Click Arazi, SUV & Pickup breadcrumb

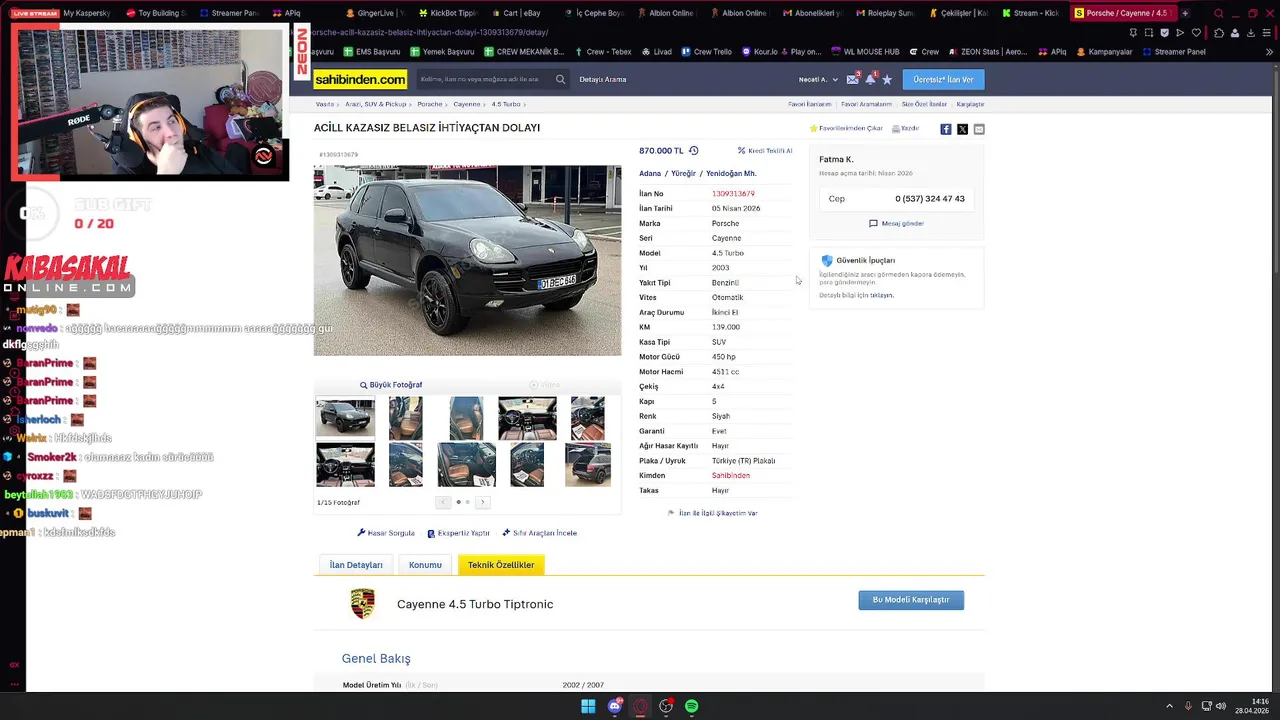click(x=376, y=104)
